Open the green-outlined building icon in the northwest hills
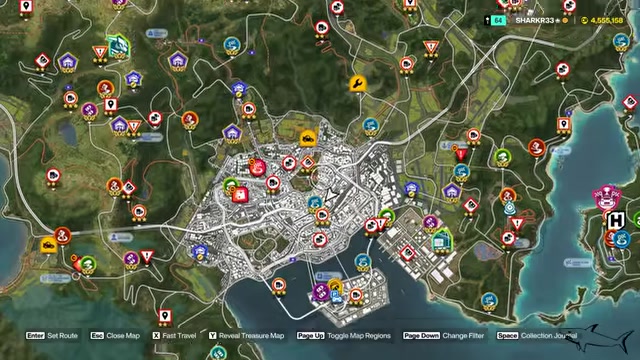The image size is (640, 360). click(119, 45)
